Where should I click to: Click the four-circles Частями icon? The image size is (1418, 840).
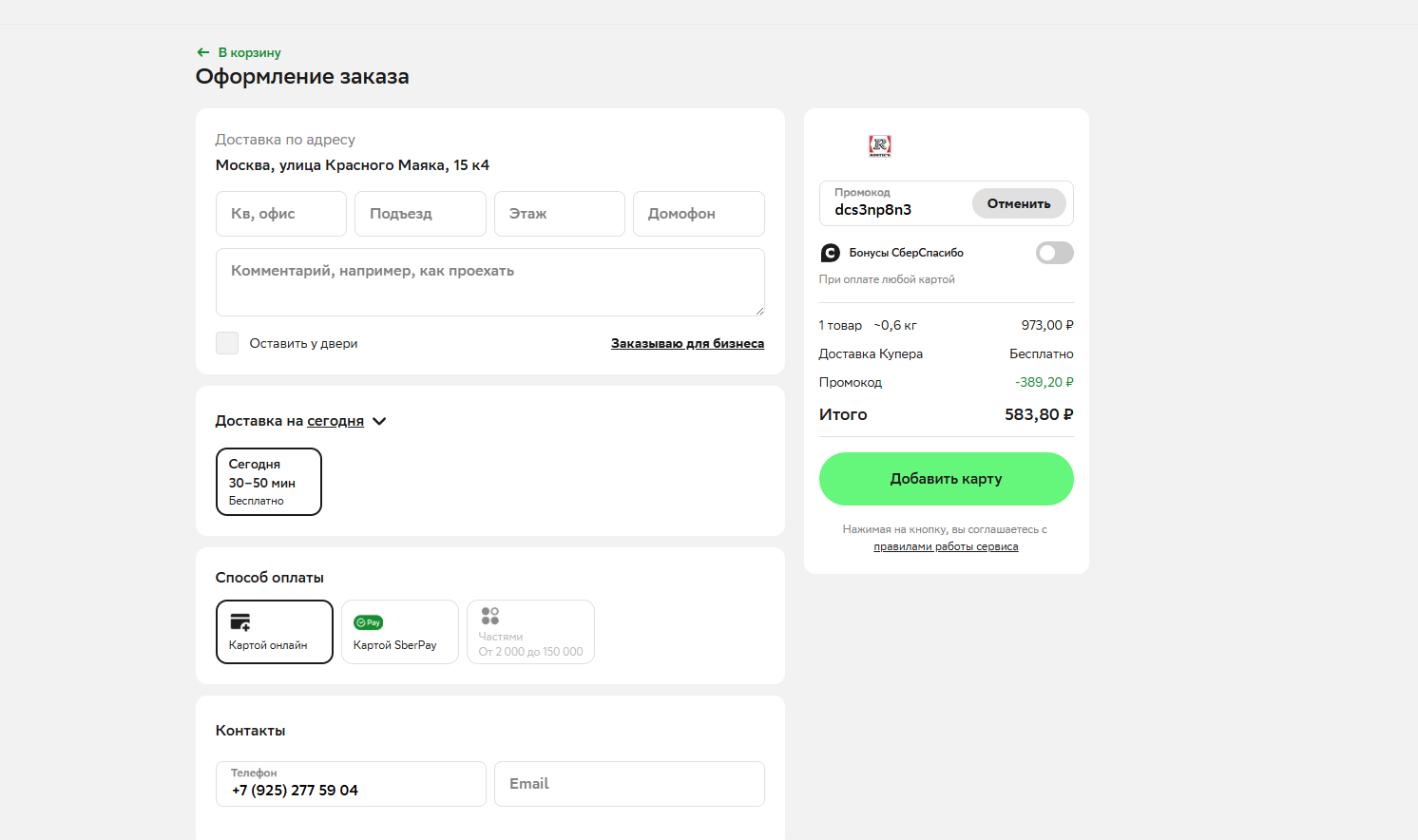click(489, 617)
